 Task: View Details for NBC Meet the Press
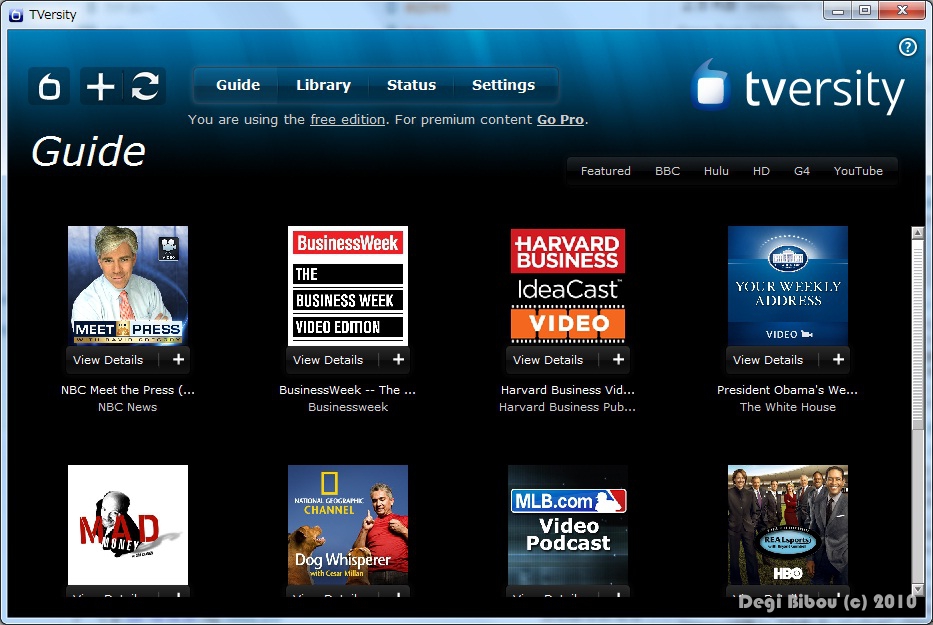click(x=108, y=360)
